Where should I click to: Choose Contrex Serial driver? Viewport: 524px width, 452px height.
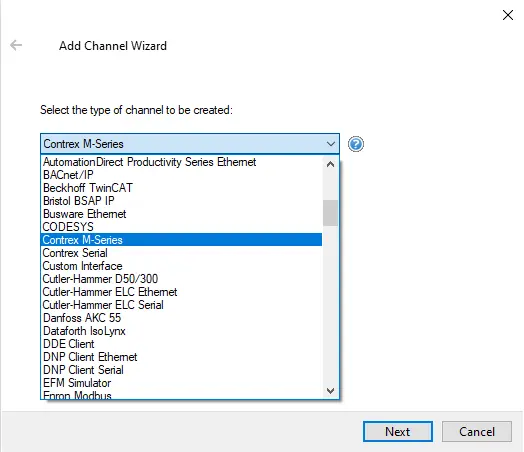pyautogui.click(x=181, y=253)
